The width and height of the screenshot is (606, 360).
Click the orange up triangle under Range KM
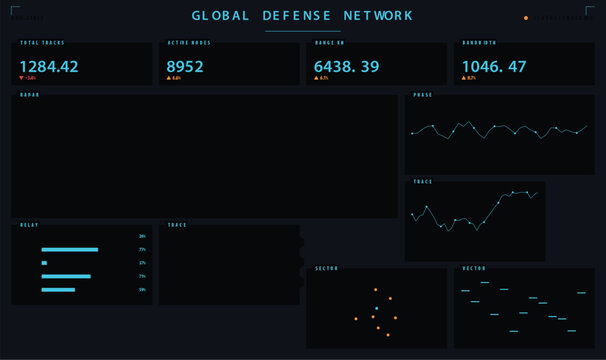[x=316, y=78]
